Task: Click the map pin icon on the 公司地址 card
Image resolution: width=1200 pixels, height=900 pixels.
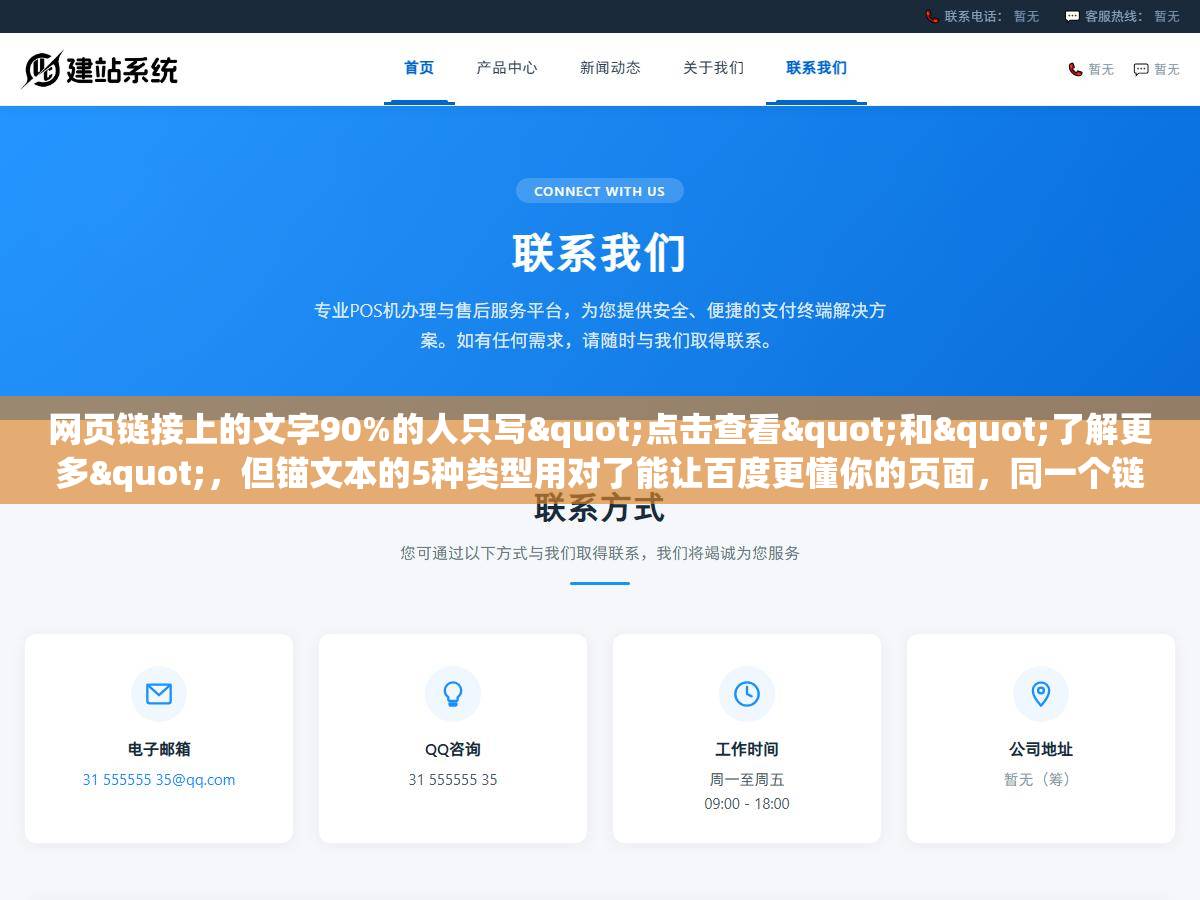Action: [1041, 694]
